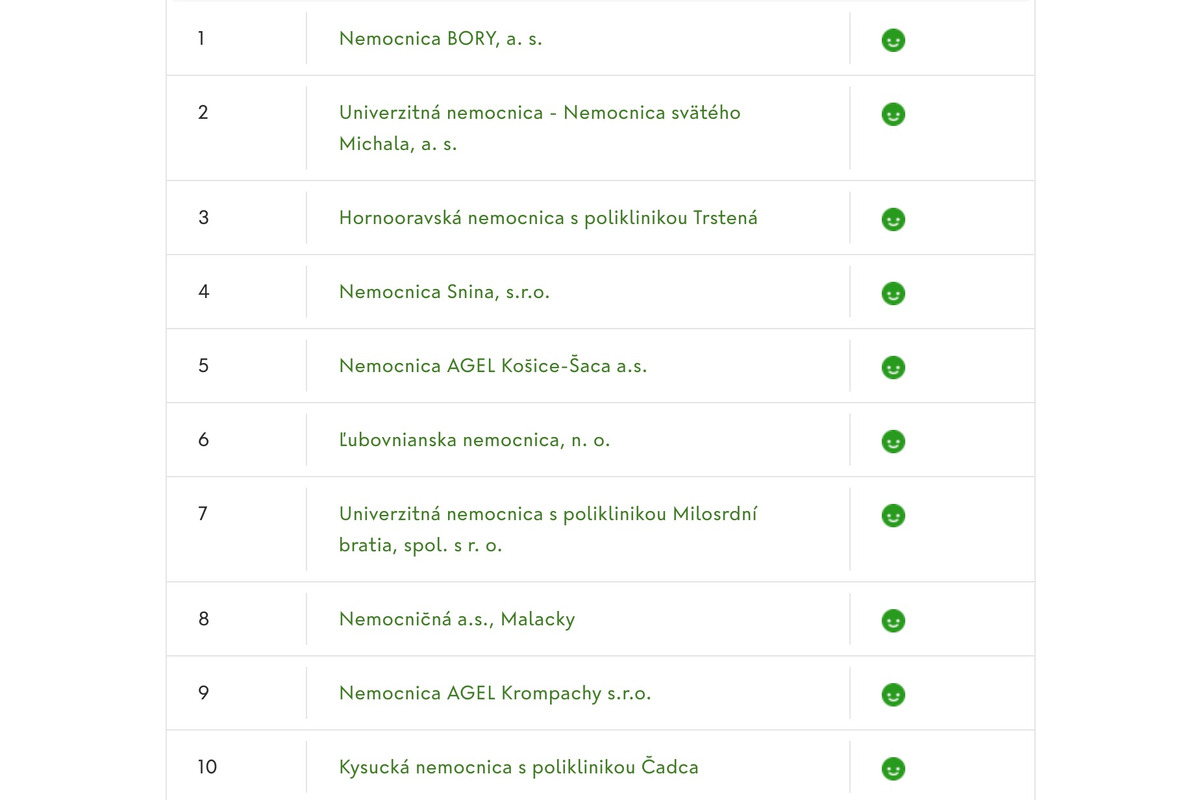Click the smiley icon beside Milosrdní bratia hospital
This screenshot has width=1200, height=800.
(x=893, y=515)
